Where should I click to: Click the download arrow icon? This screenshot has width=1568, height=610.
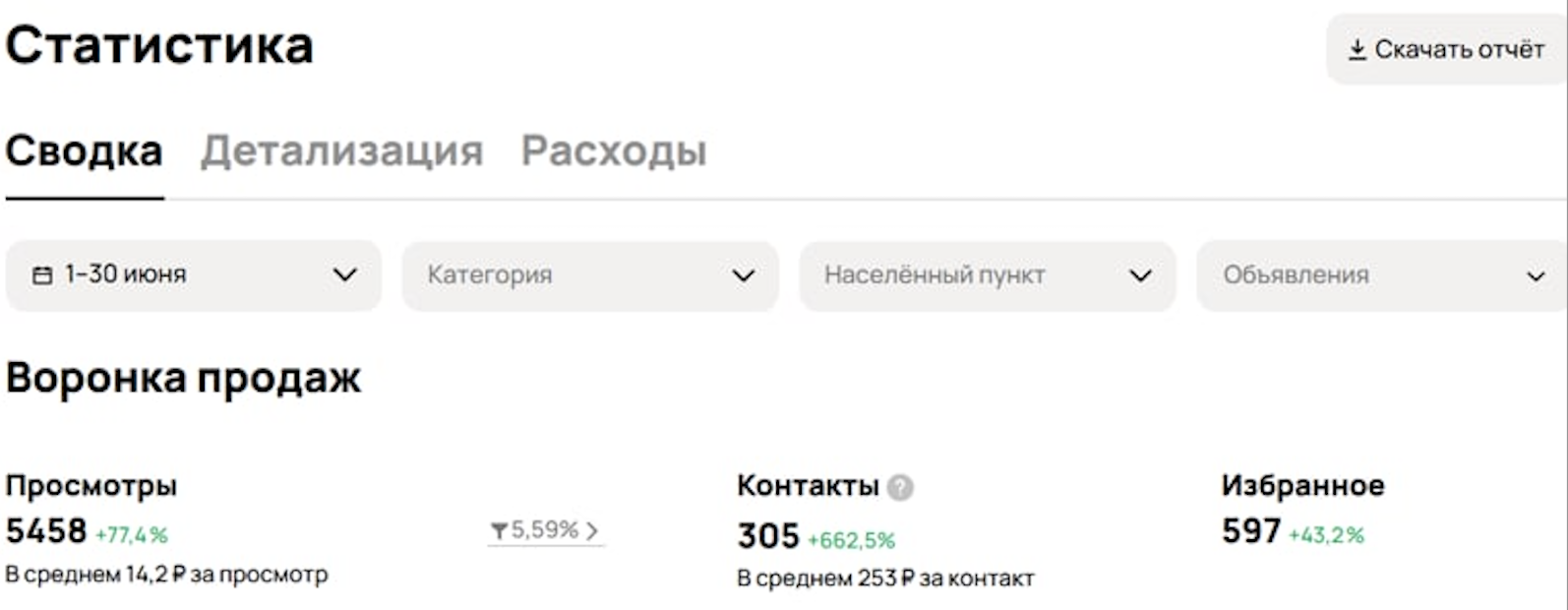tap(1357, 49)
